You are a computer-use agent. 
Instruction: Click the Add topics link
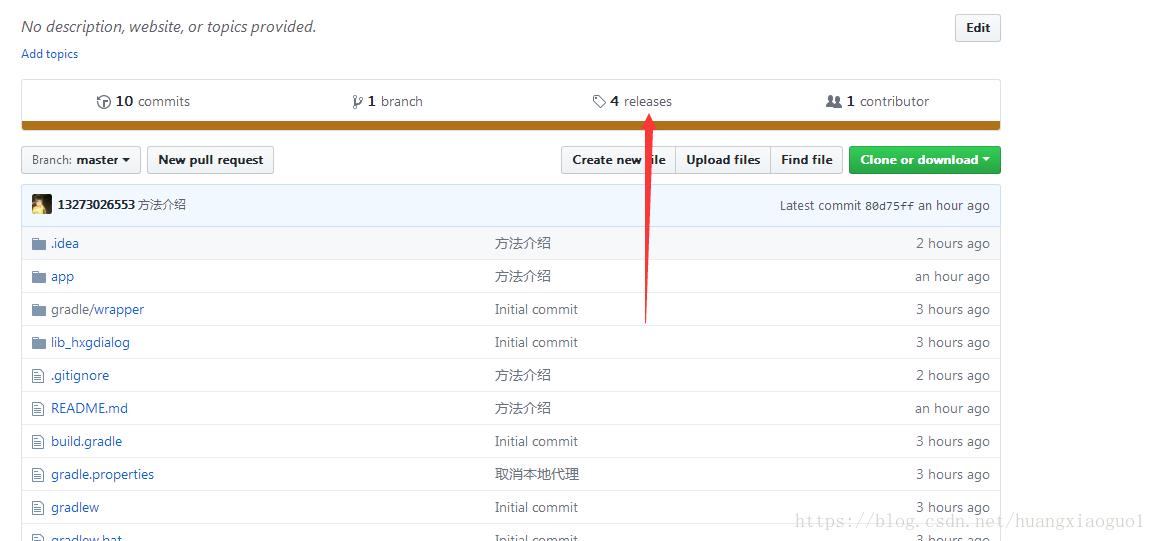coord(49,54)
